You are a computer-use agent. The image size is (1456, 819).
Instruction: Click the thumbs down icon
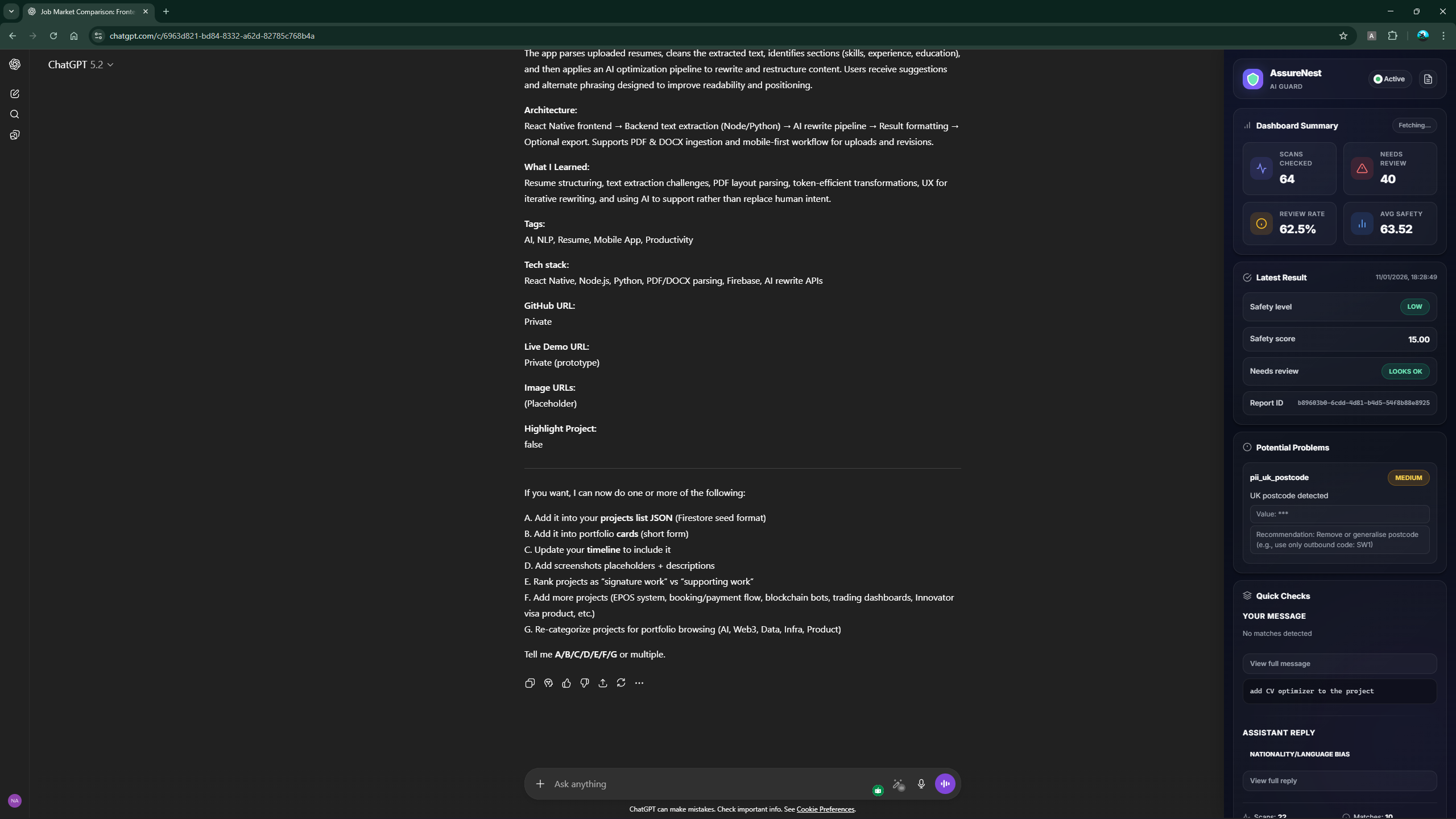click(x=585, y=683)
